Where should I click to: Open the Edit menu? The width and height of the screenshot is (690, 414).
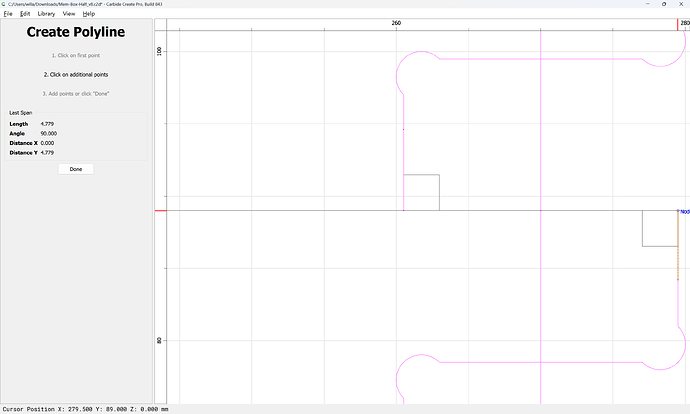click(x=25, y=14)
